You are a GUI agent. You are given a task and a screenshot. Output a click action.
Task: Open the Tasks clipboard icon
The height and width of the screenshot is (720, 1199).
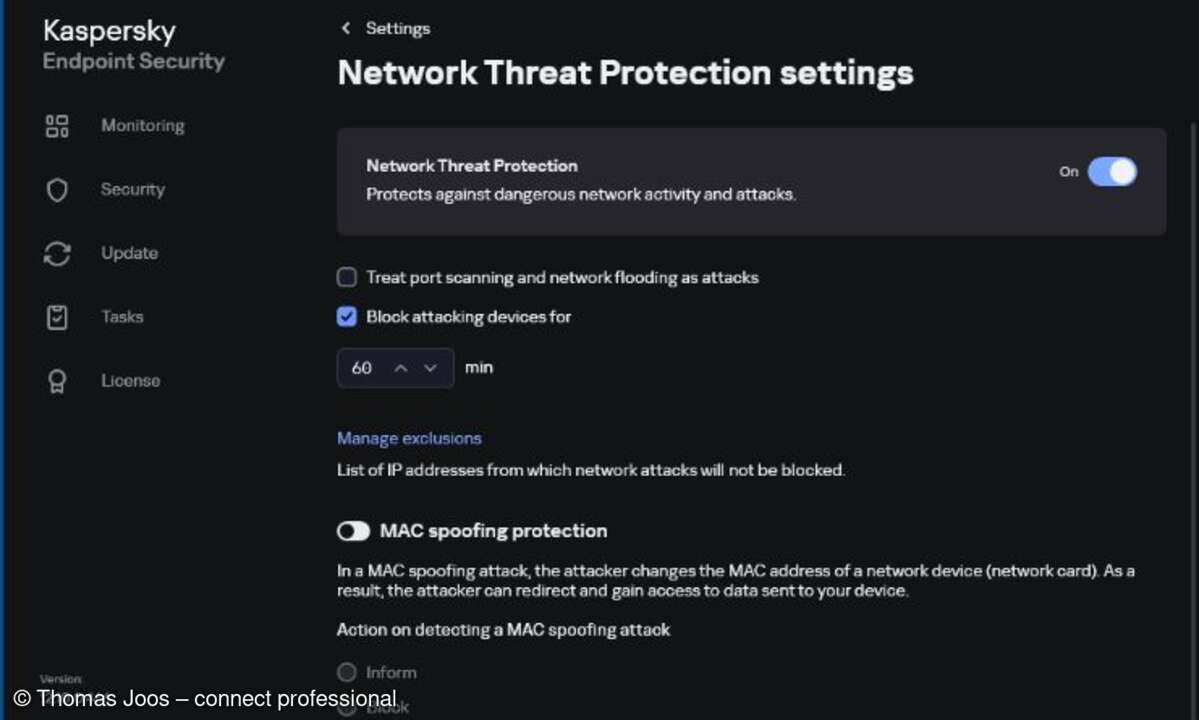point(57,316)
